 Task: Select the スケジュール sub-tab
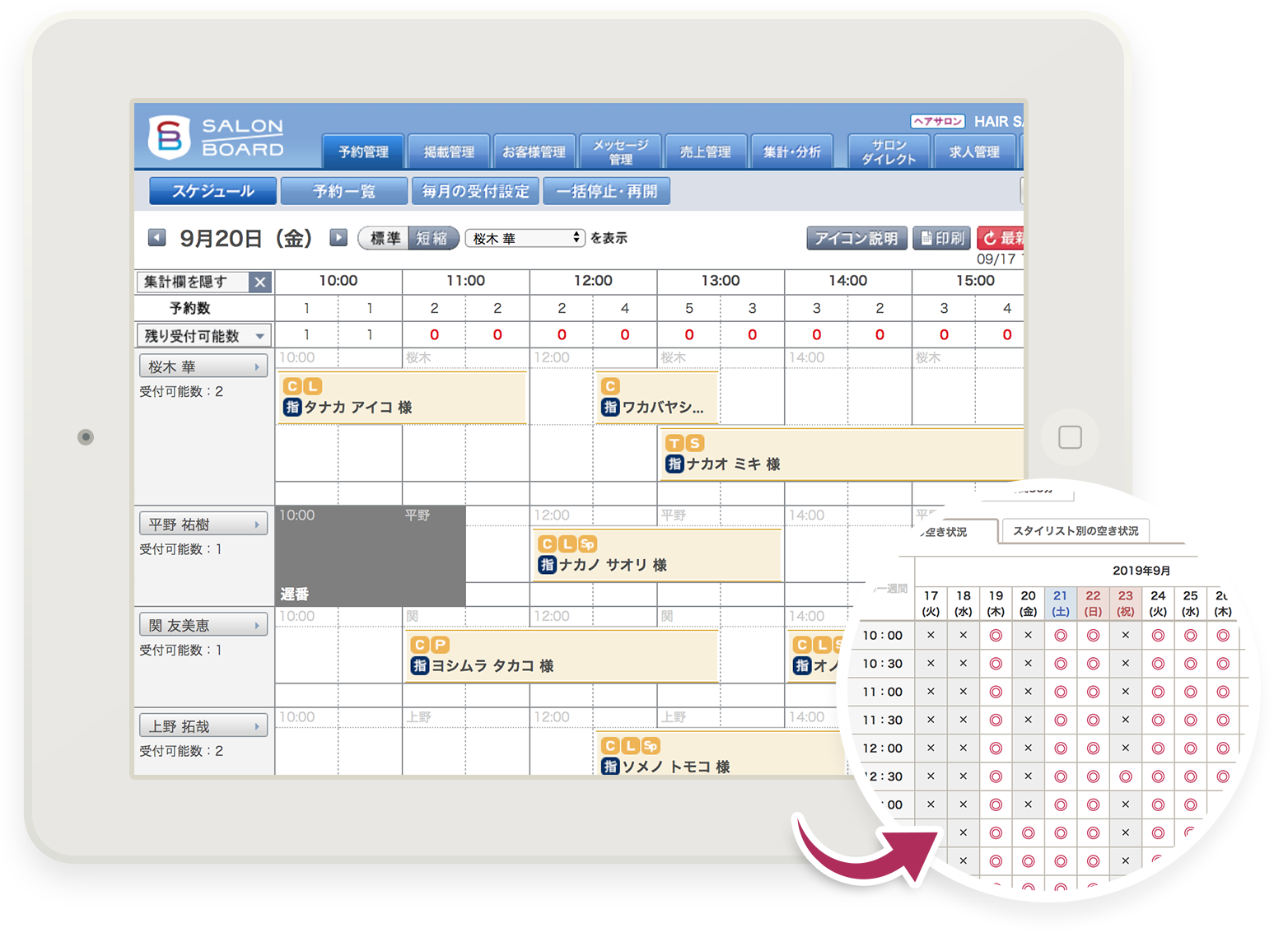pyautogui.click(x=212, y=191)
